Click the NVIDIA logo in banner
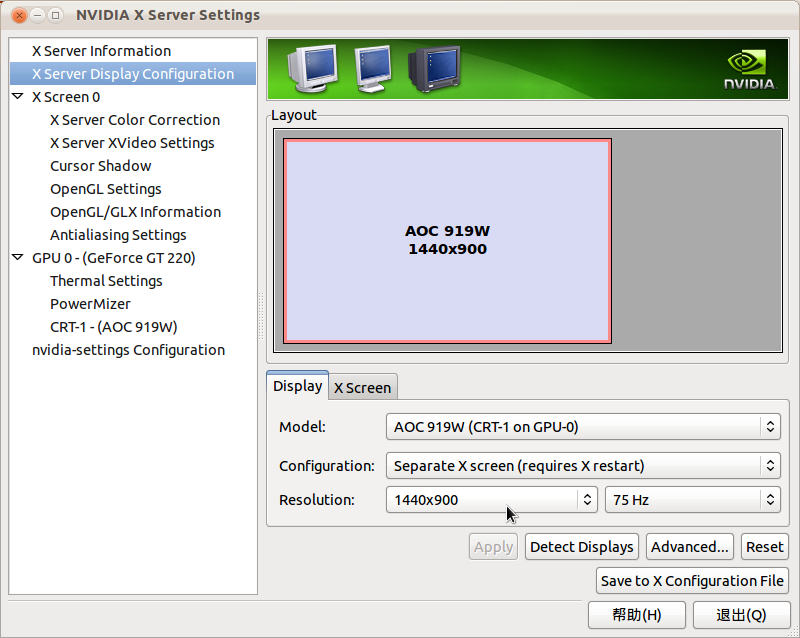This screenshot has width=800, height=638. [749, 70]
